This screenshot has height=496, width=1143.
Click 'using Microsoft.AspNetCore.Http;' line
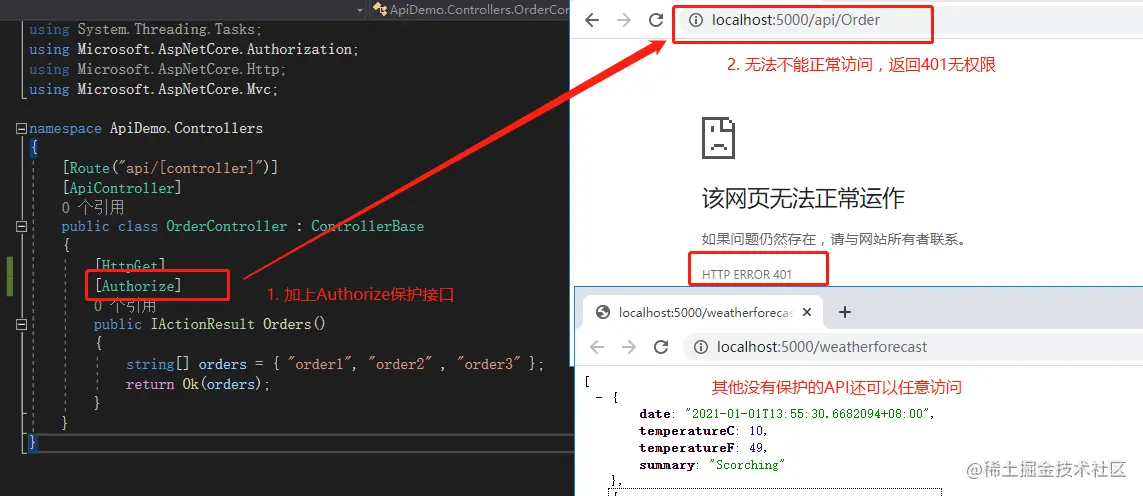157,69
